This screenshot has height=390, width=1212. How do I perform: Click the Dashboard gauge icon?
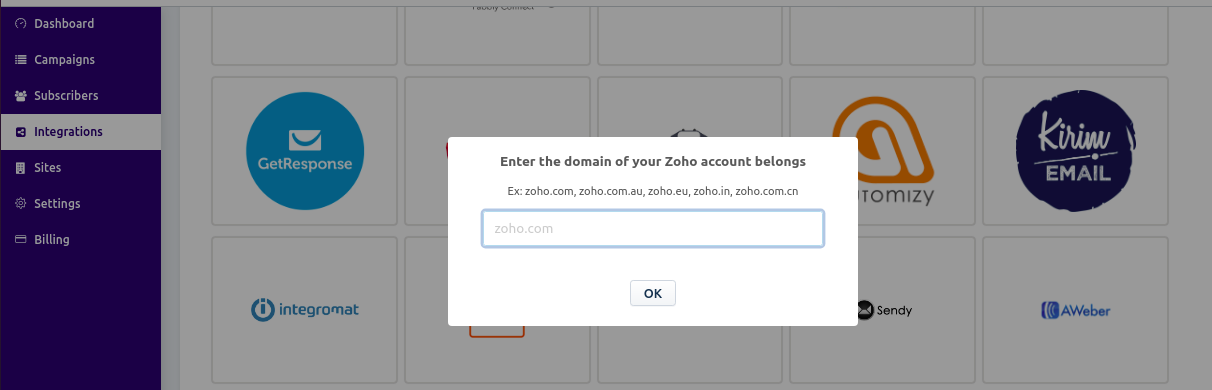(x=21, y=24)
